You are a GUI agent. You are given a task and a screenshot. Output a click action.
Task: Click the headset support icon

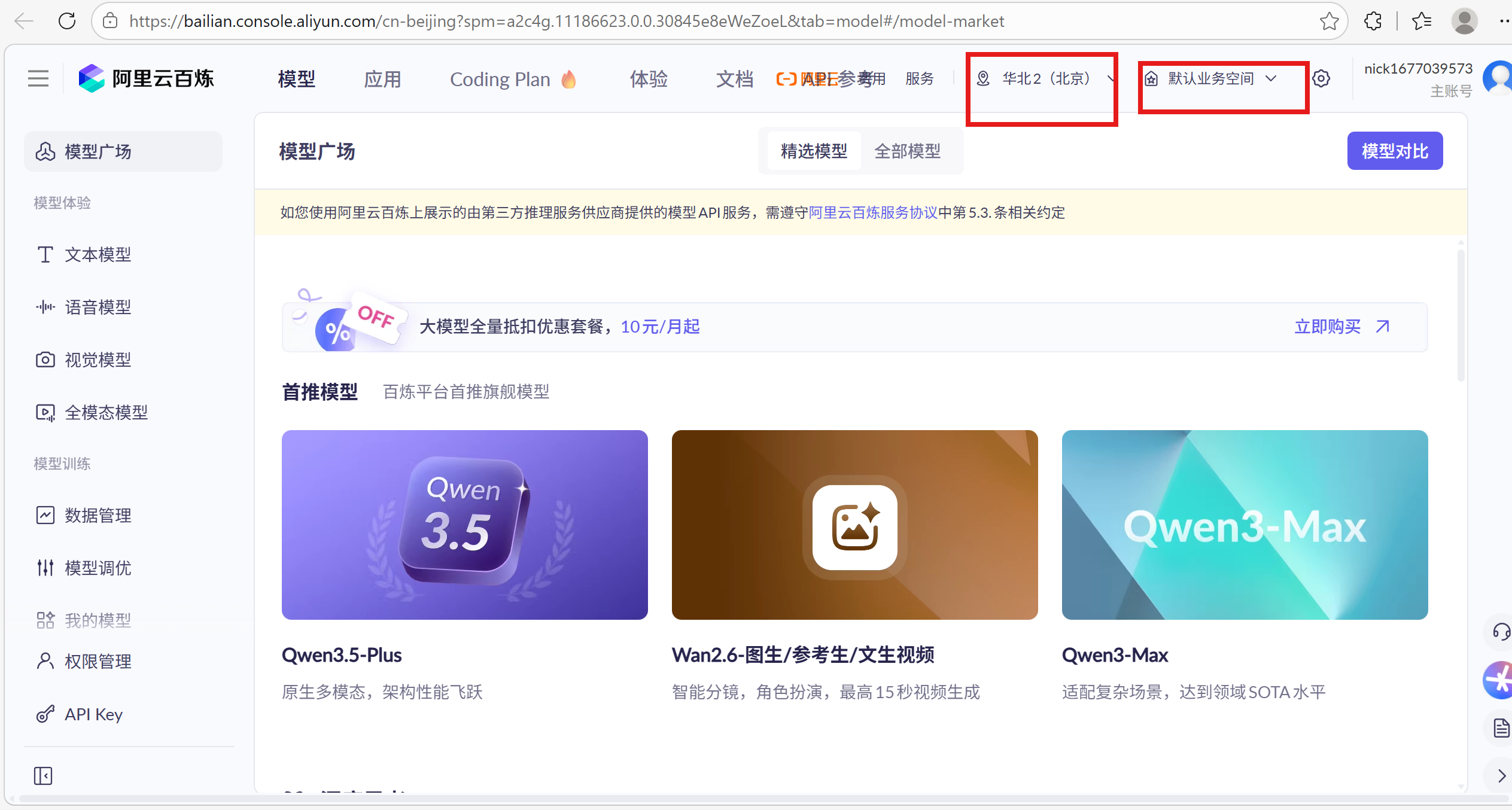coord(1501,632)
